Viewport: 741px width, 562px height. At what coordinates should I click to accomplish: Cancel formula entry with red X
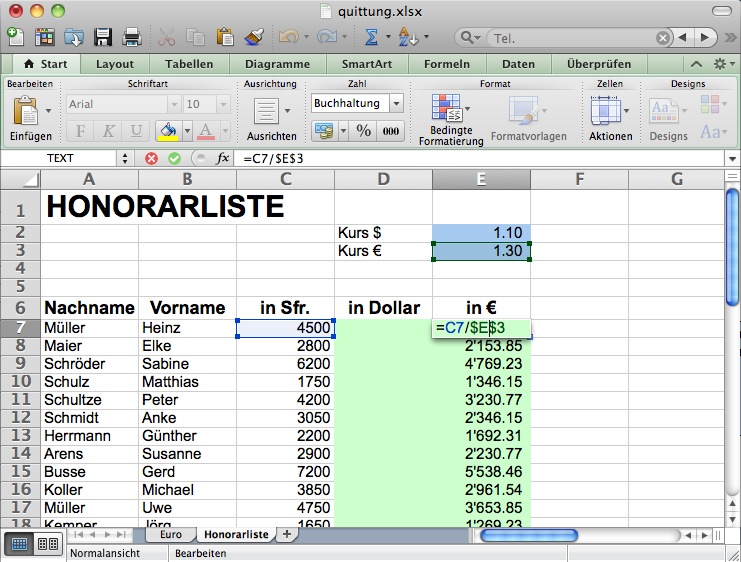(x=152, y=158)
